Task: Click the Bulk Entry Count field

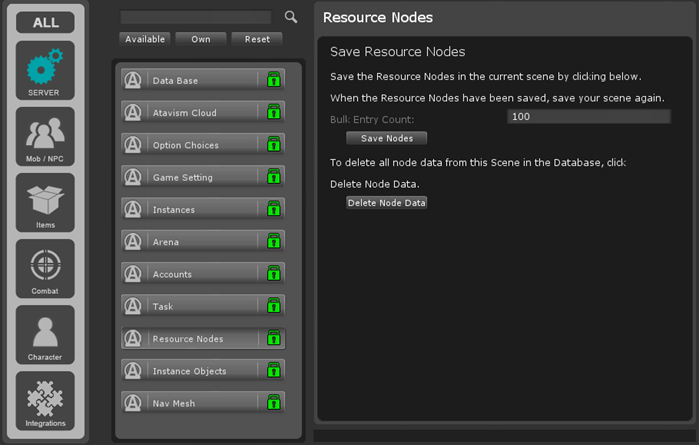Action: (x=587, y=117)
